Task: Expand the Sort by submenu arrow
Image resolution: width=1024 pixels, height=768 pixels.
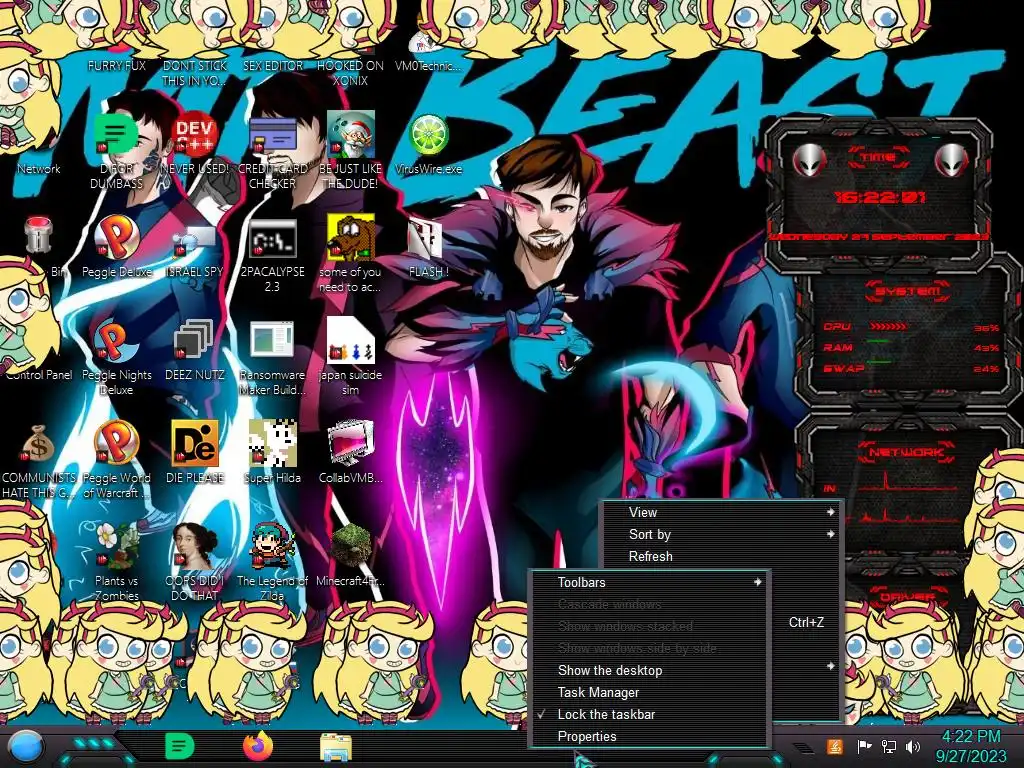Action: tap(830, 534)
